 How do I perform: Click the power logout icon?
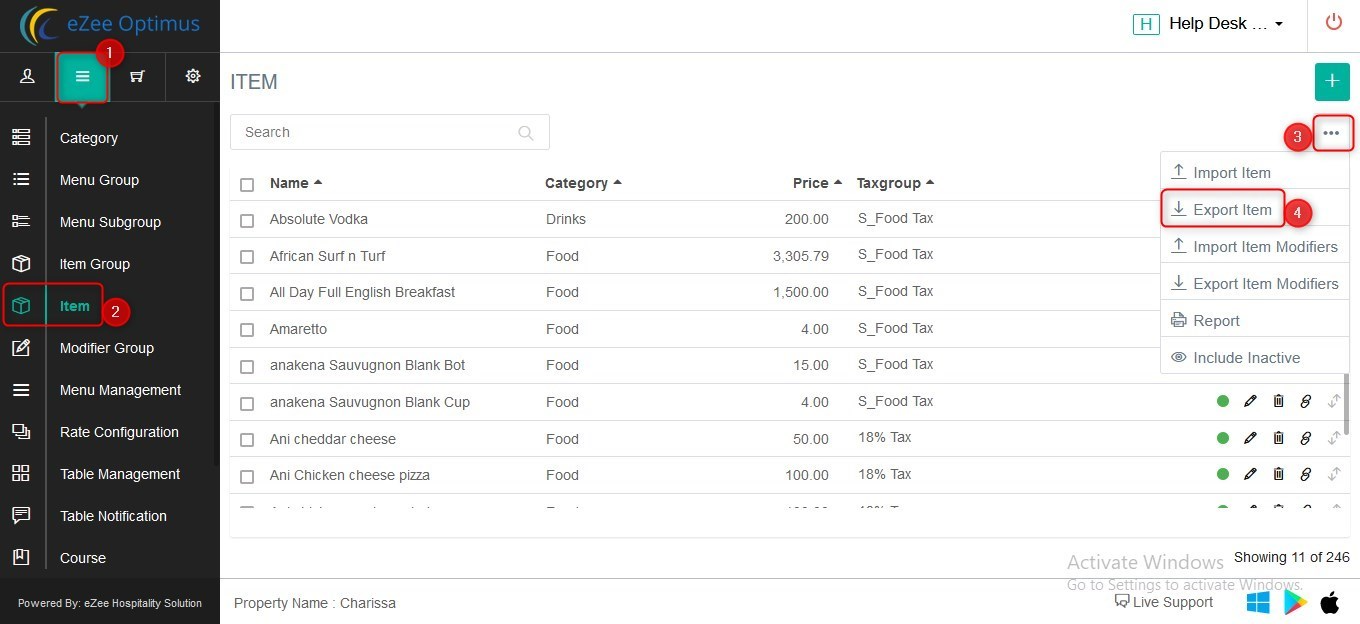1333,23
